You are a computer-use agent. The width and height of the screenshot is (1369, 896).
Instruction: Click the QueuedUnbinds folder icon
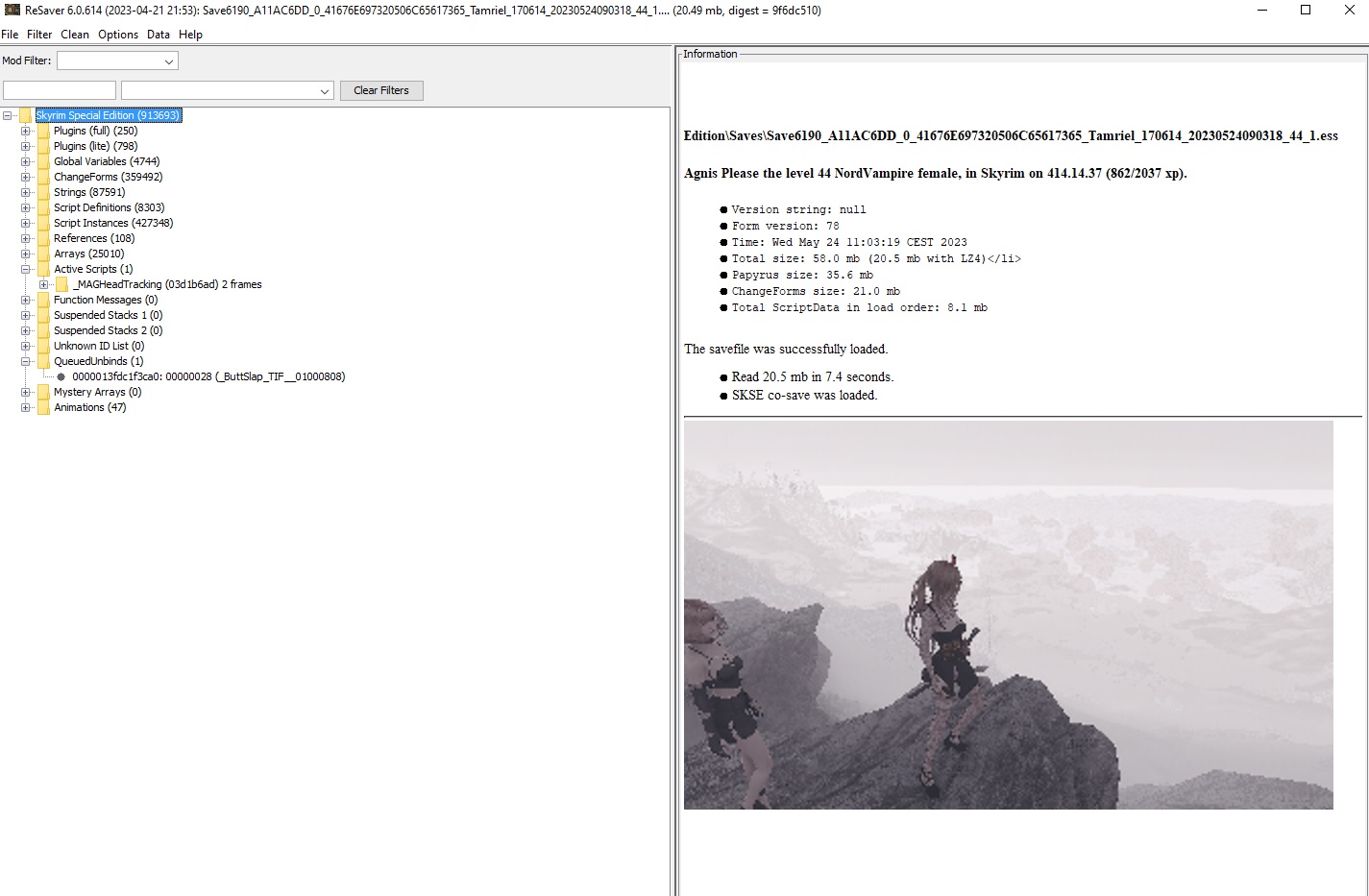[x=44, y=361]
